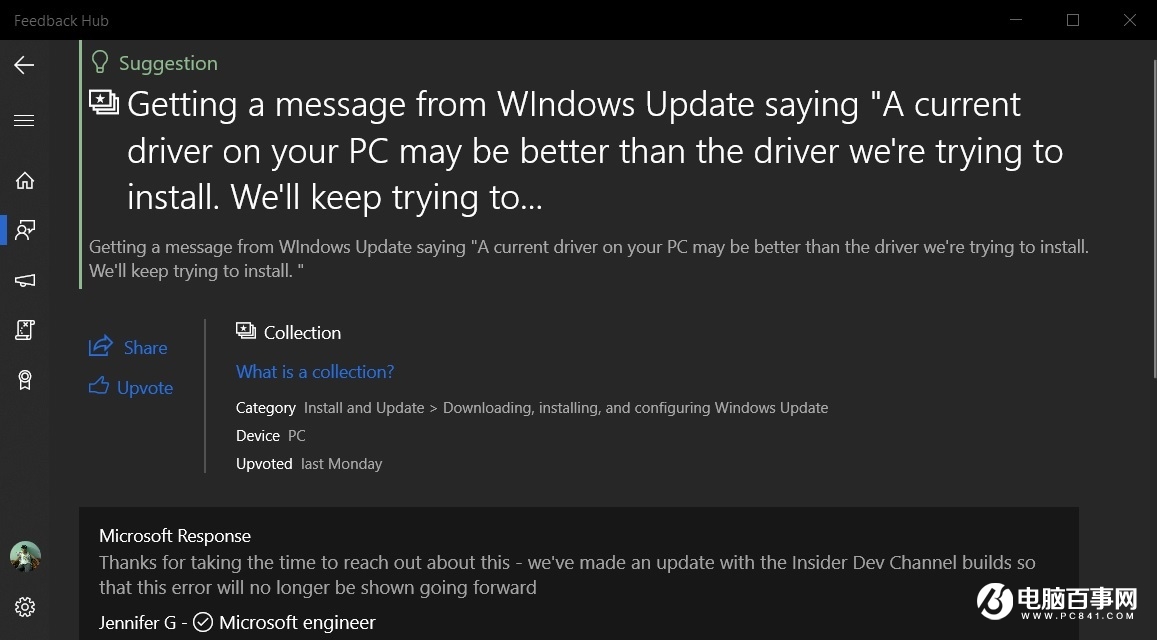Open the Quests section icon
1157x640 pixels.
coord(24,330)
